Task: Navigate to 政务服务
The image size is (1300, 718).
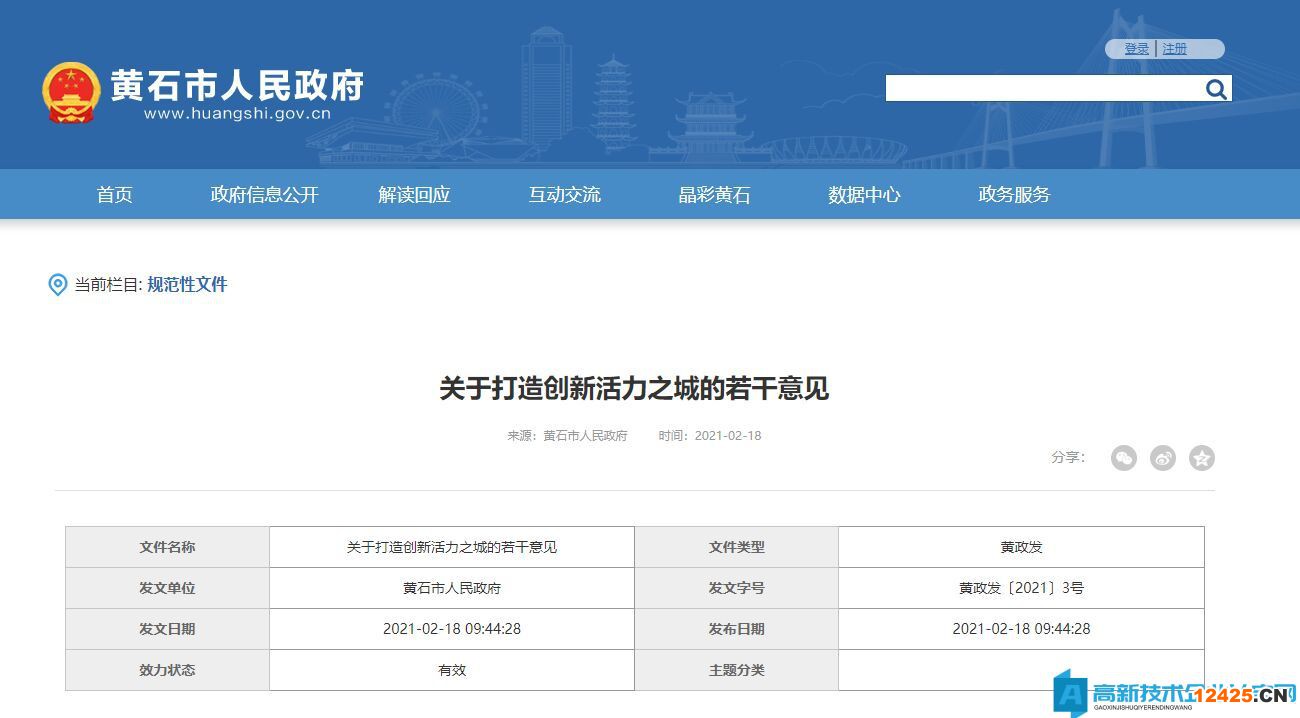Action: pos(1013,194)
